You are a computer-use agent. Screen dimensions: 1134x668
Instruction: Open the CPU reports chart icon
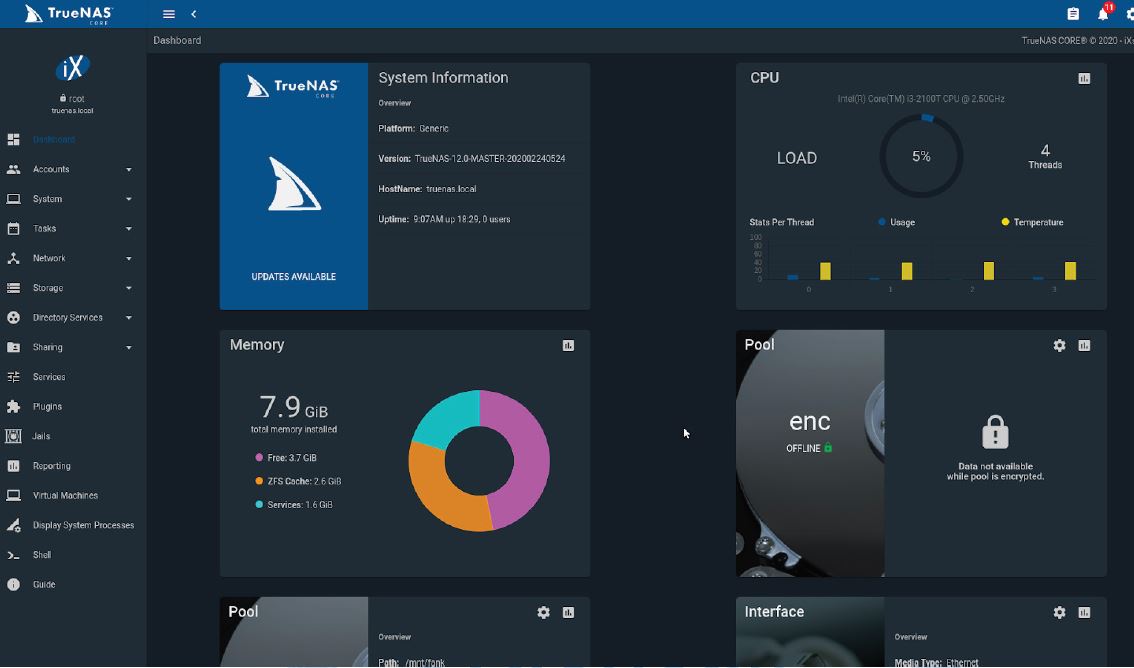point(1083,78)
